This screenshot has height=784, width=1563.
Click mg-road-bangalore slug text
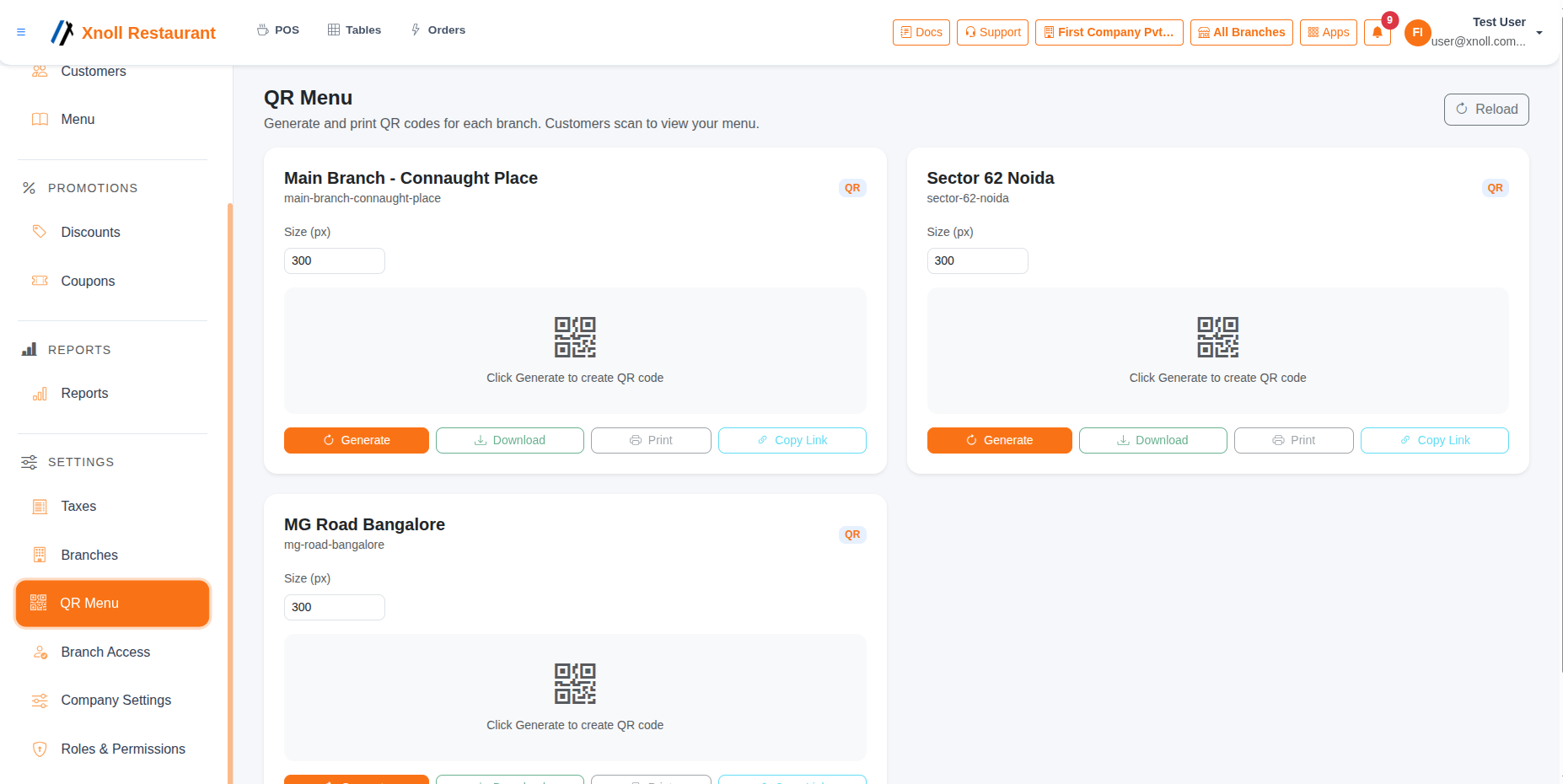[x=334, y=545]
